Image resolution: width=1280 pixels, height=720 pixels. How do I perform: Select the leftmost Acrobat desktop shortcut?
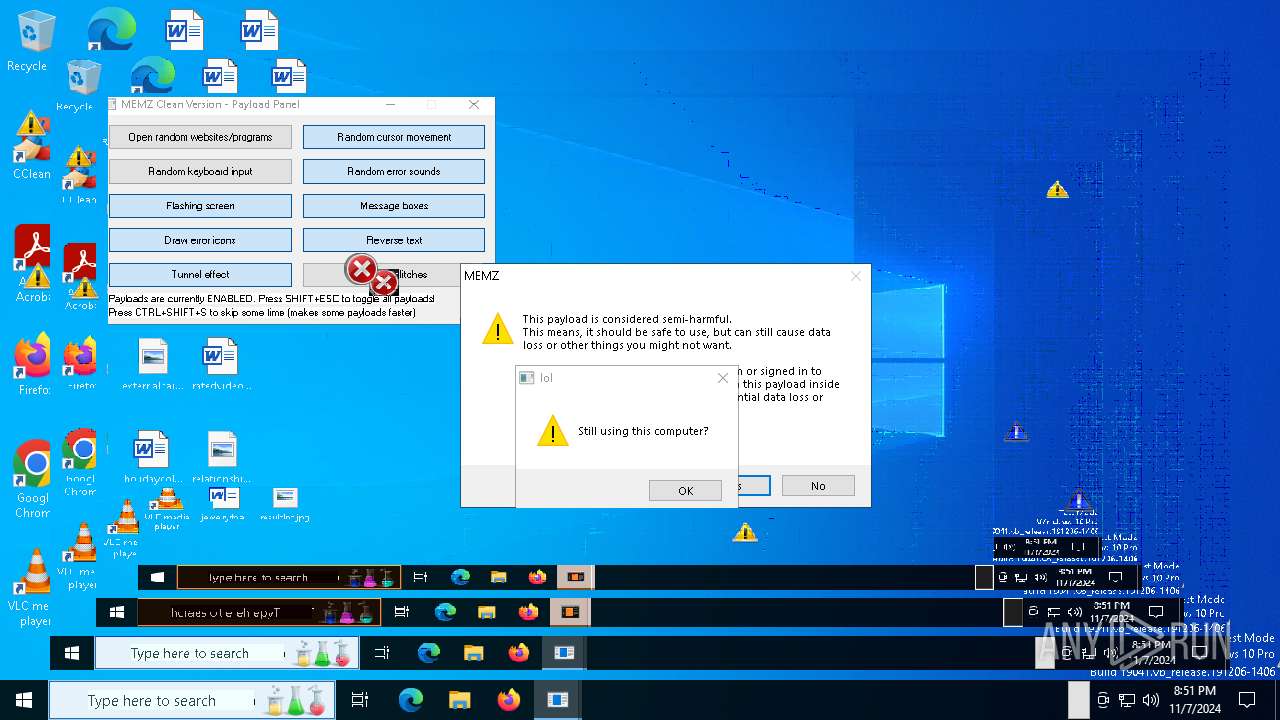pyautogui.click(x=31, y=263)
